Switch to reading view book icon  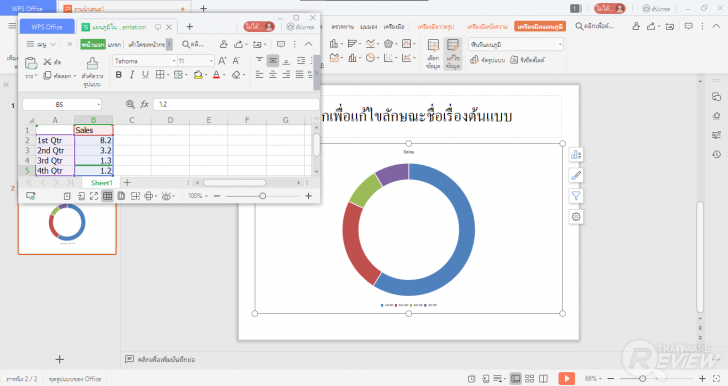[x=543, y=379]
